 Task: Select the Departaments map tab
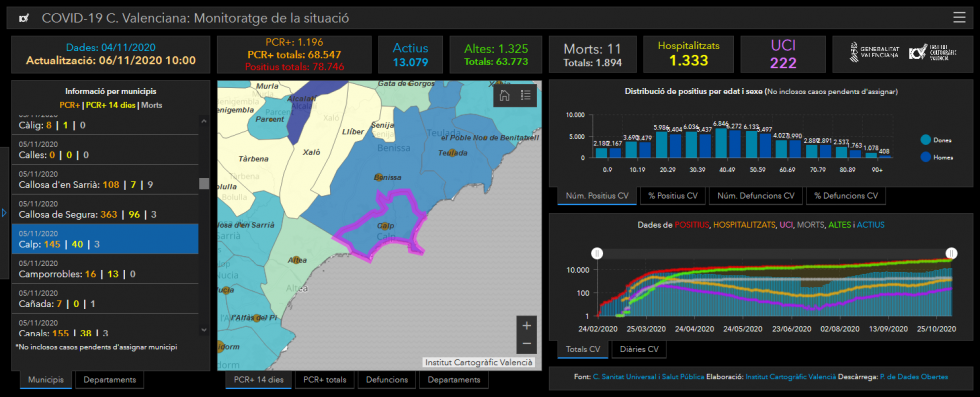coord(454,379)
